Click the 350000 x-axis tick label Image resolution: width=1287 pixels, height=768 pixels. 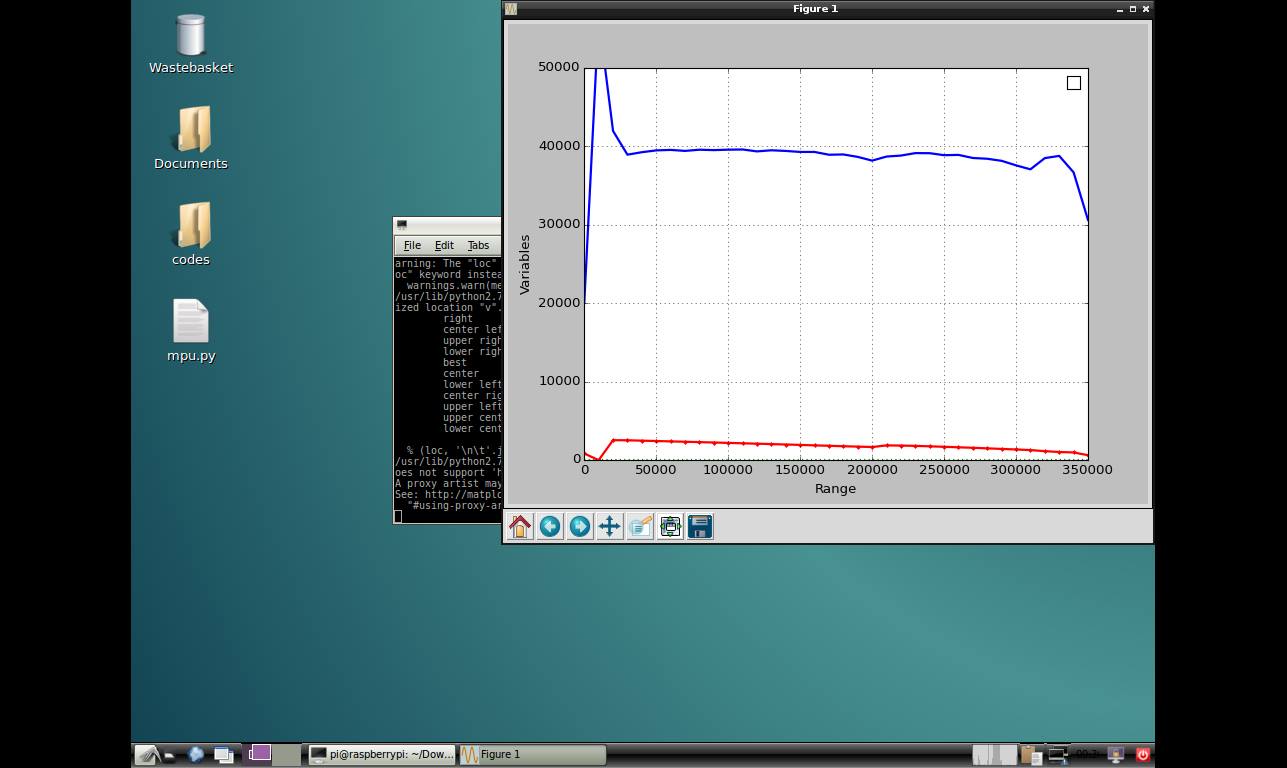(x=1087, y=469)
